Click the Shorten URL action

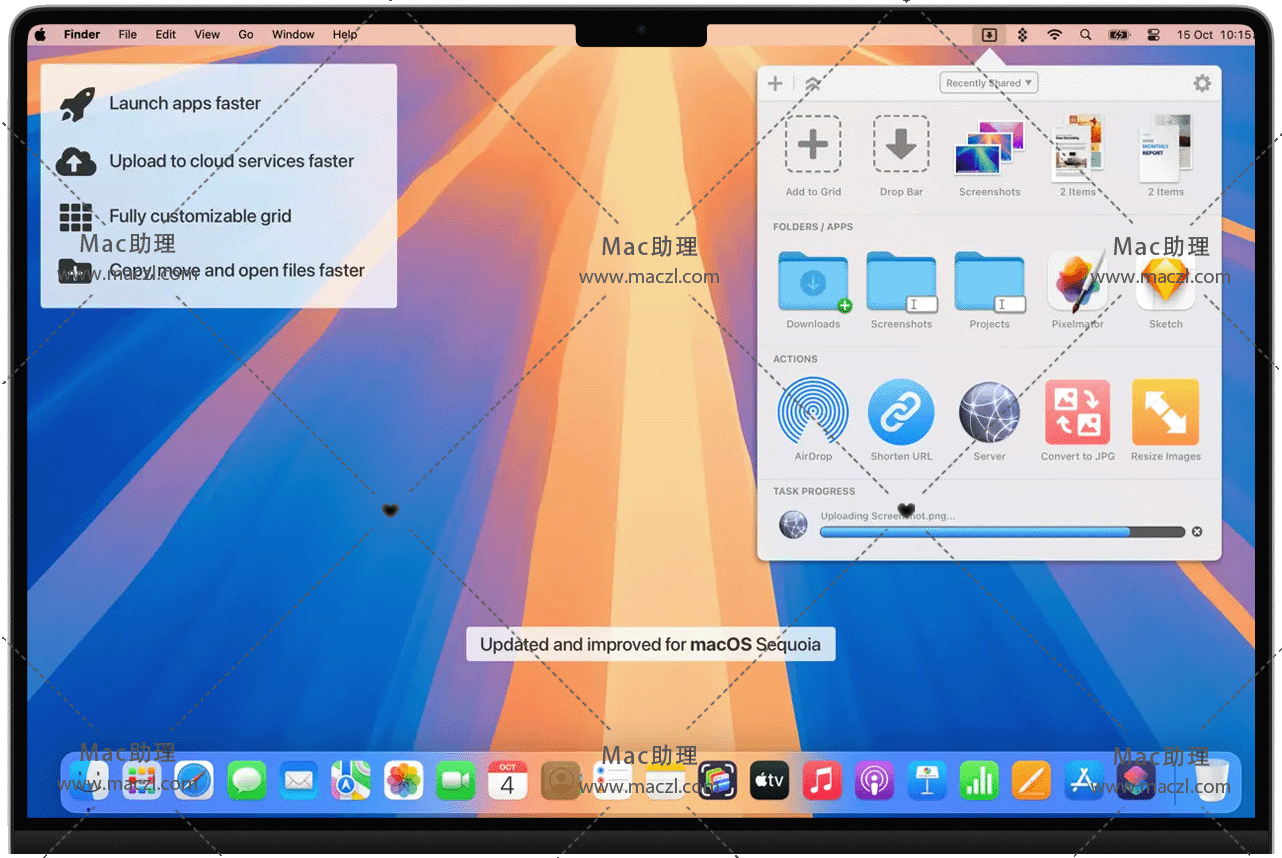pos(901,412)
